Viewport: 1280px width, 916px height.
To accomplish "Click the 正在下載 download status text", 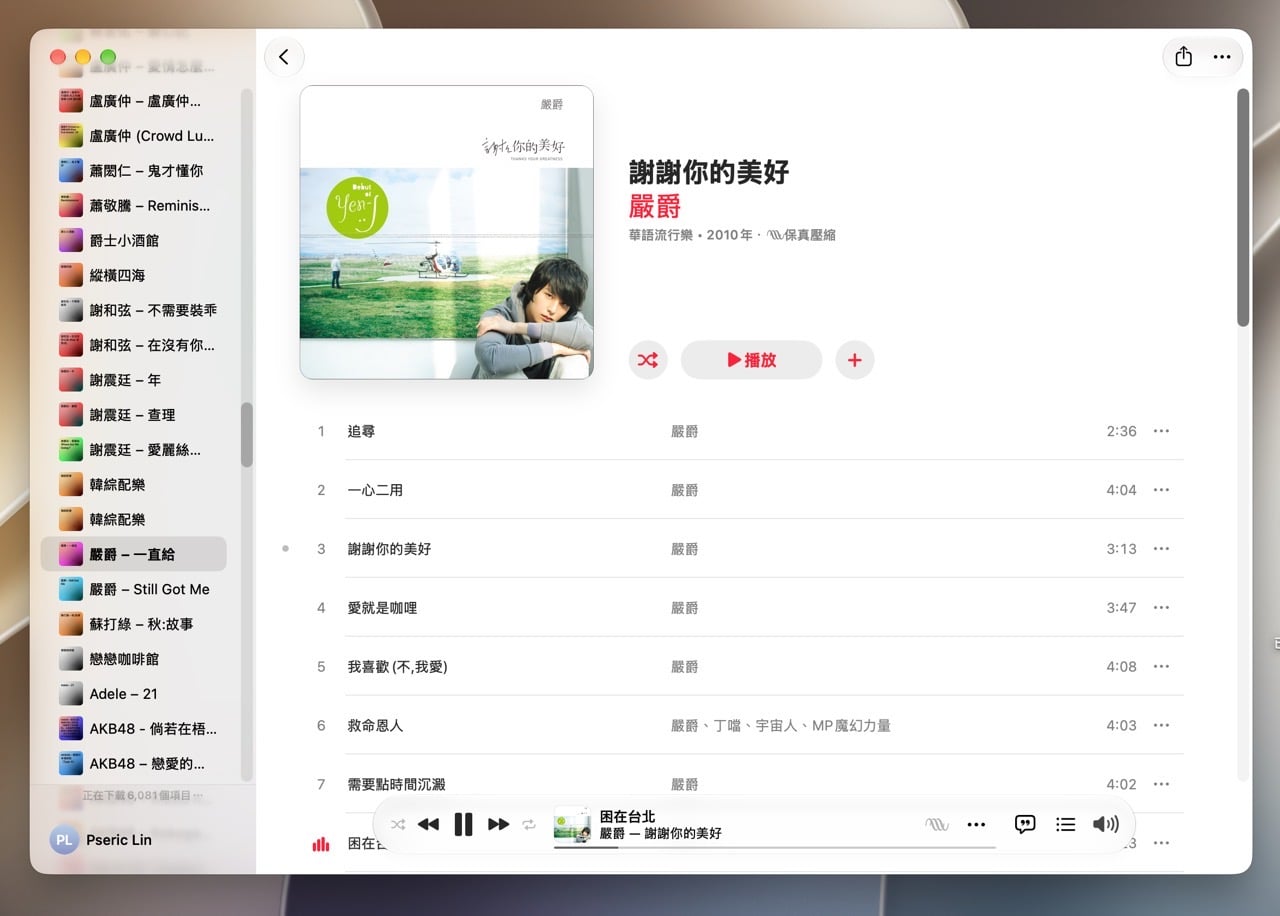I will click(143, 796).
